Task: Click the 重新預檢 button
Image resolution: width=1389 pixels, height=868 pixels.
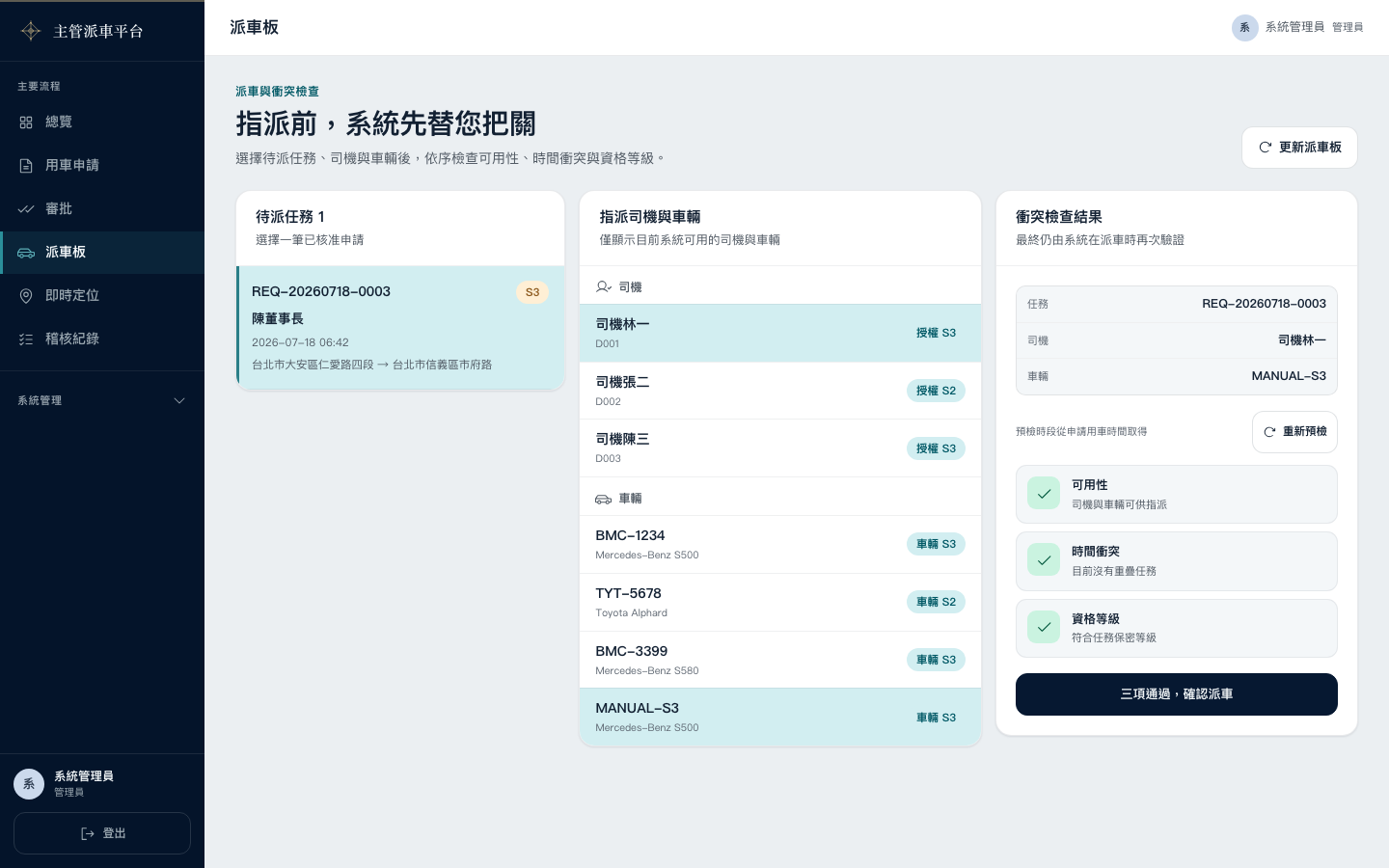Action: coord(1294,432)
